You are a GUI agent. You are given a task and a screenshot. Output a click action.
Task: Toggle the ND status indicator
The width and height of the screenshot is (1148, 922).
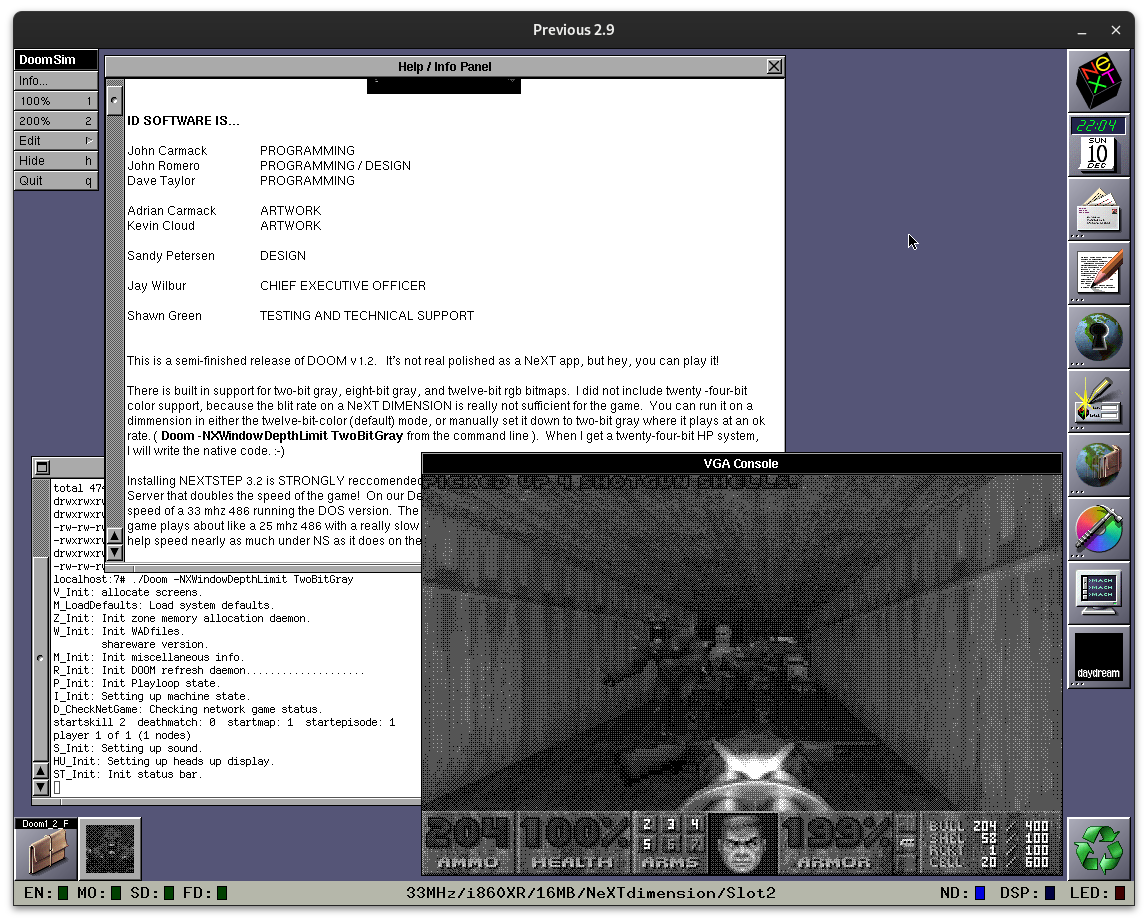[980, 893]
